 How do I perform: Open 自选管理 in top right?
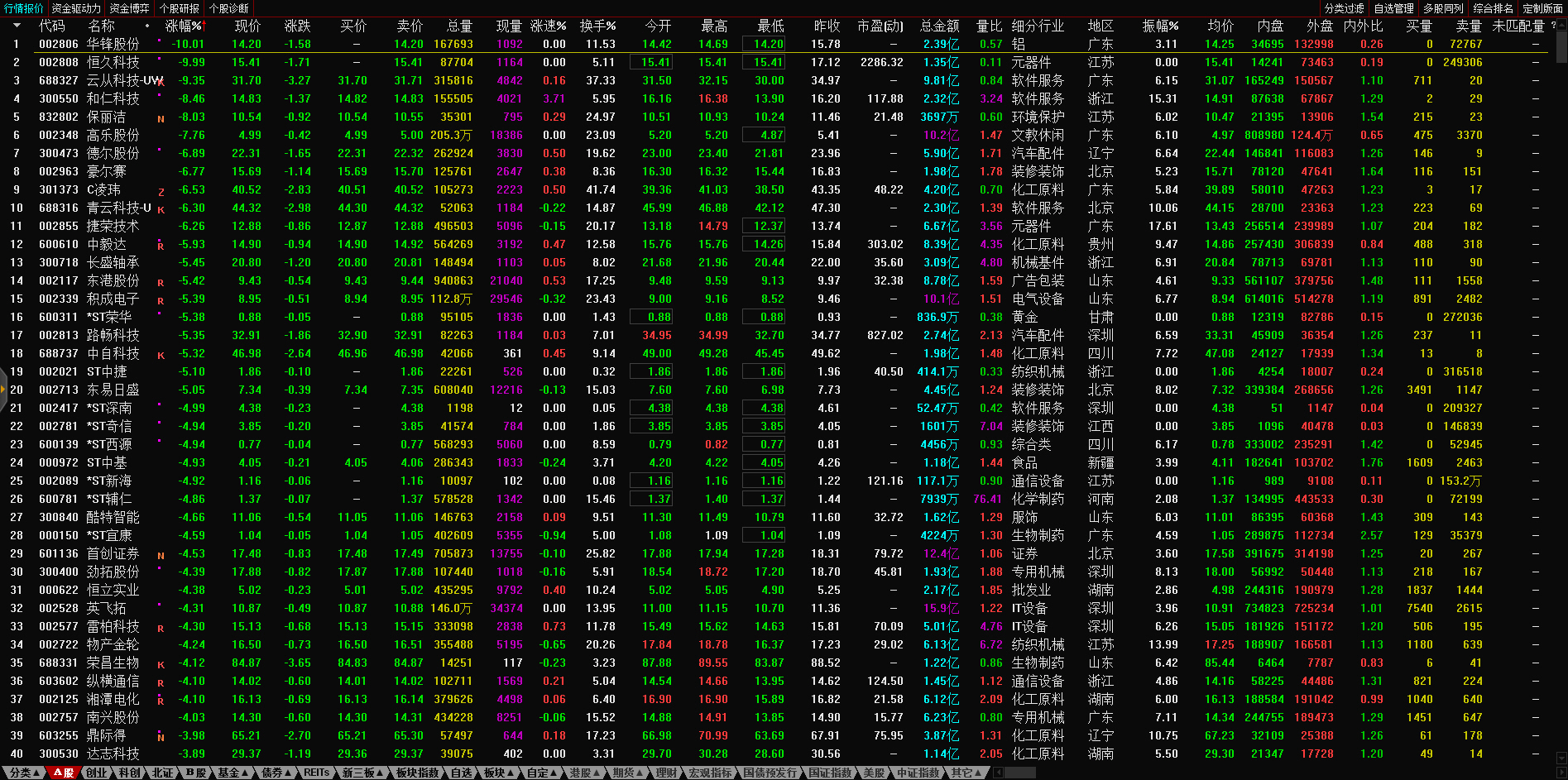pos(1394,8)
